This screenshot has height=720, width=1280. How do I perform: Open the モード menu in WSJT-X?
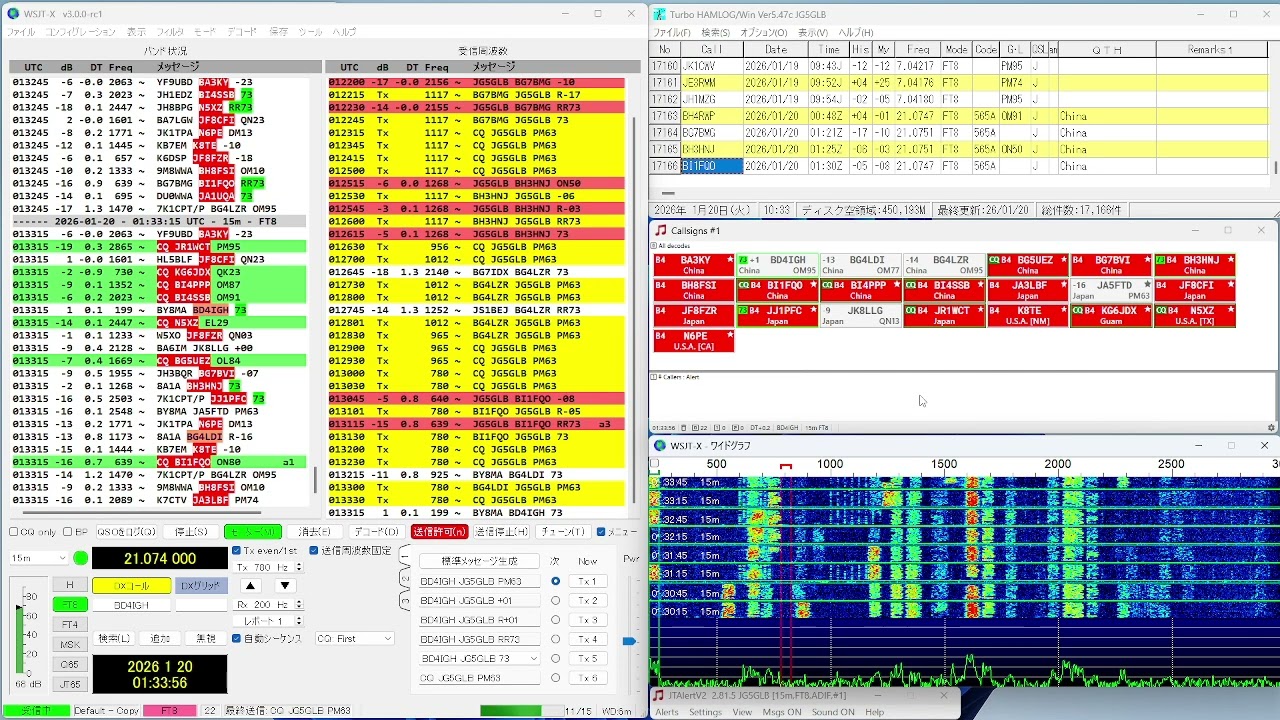pyautogui.click(x=204, y=32)
